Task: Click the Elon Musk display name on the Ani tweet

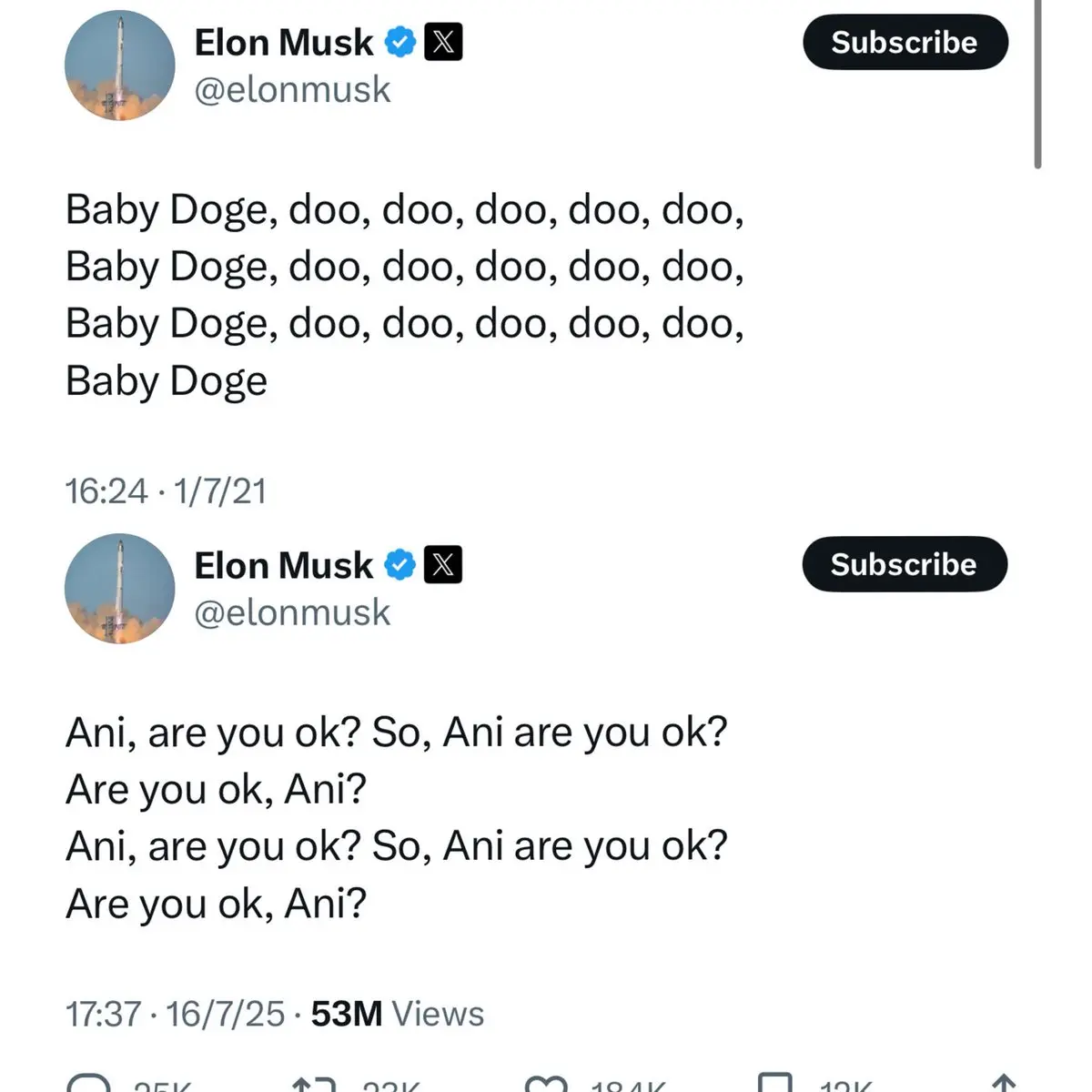Action: click(284, 565)
